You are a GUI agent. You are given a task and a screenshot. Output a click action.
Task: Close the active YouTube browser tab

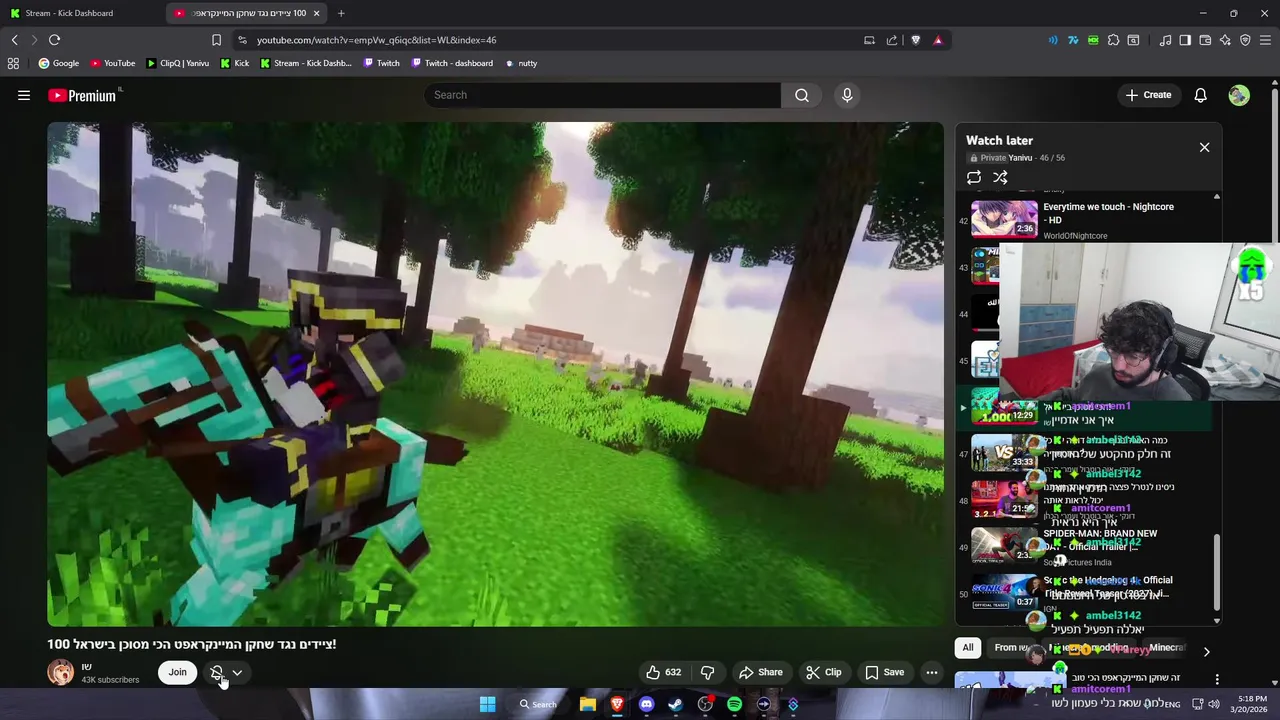(x=317, y=13)
